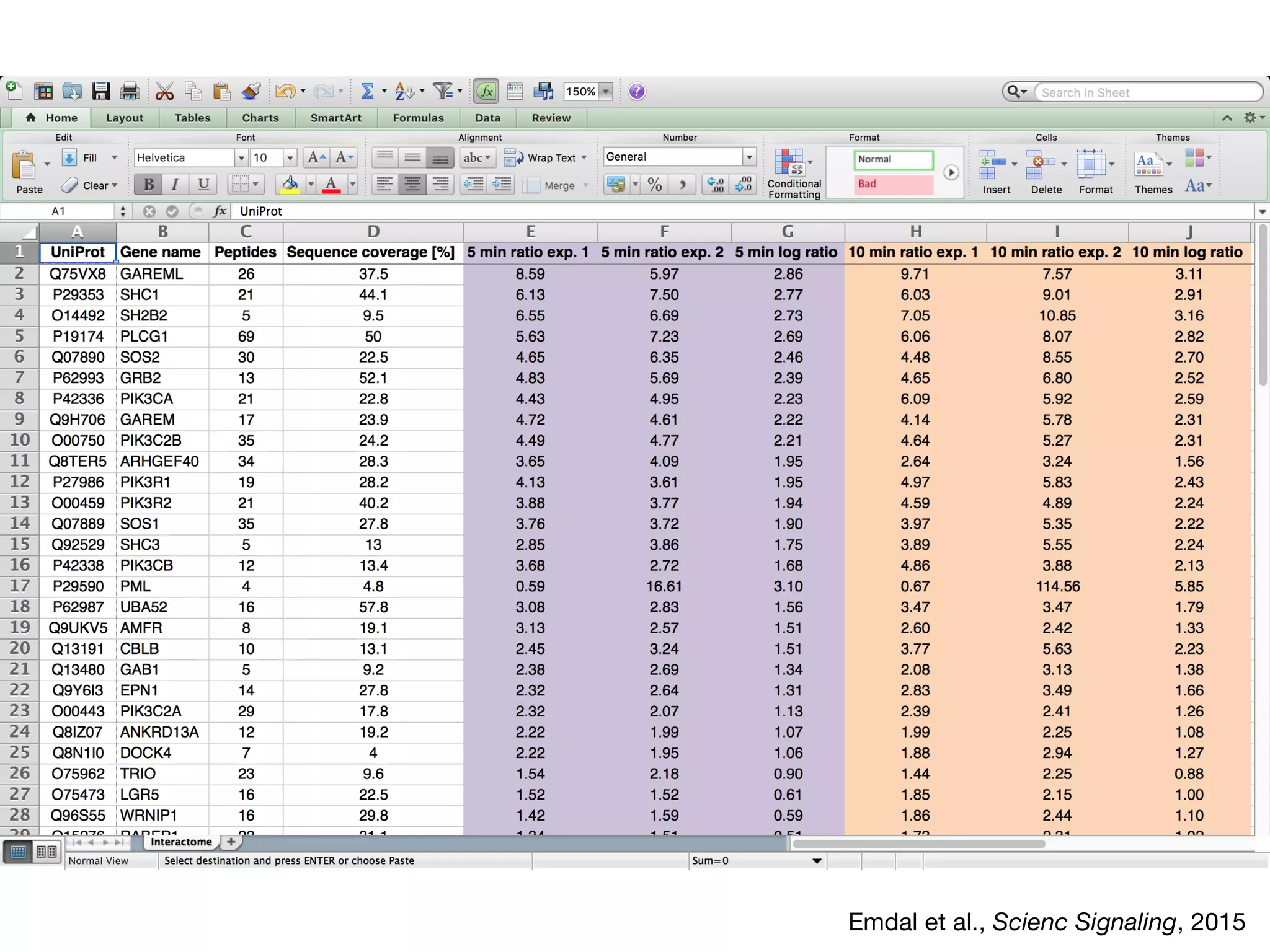Screen dimensions: 1270x952
Task: Click the AutoSum sigma icon
Action: coord(368,92)
